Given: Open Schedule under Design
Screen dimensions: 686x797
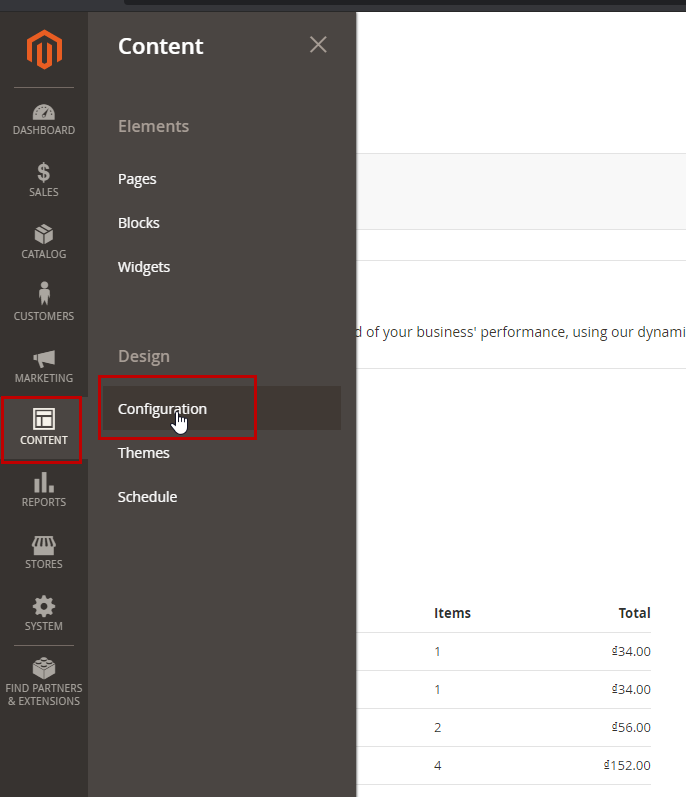Looking at the screenshot, I should 147,497.
